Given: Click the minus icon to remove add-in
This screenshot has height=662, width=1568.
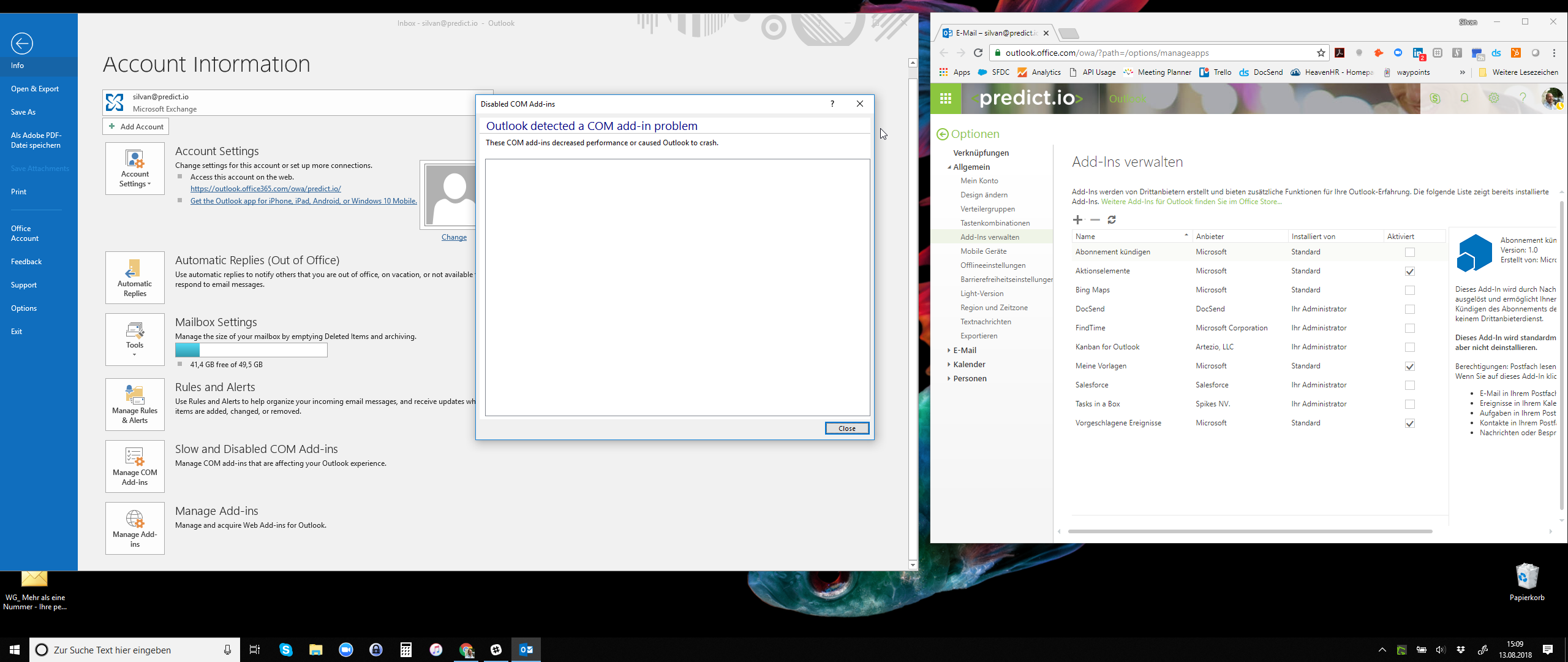Looking at the screenshot, I should 1095,219.
